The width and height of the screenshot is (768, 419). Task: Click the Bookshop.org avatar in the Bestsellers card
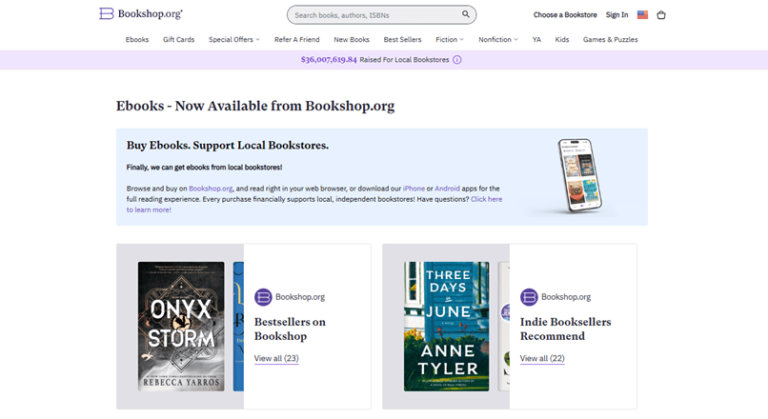263,297
